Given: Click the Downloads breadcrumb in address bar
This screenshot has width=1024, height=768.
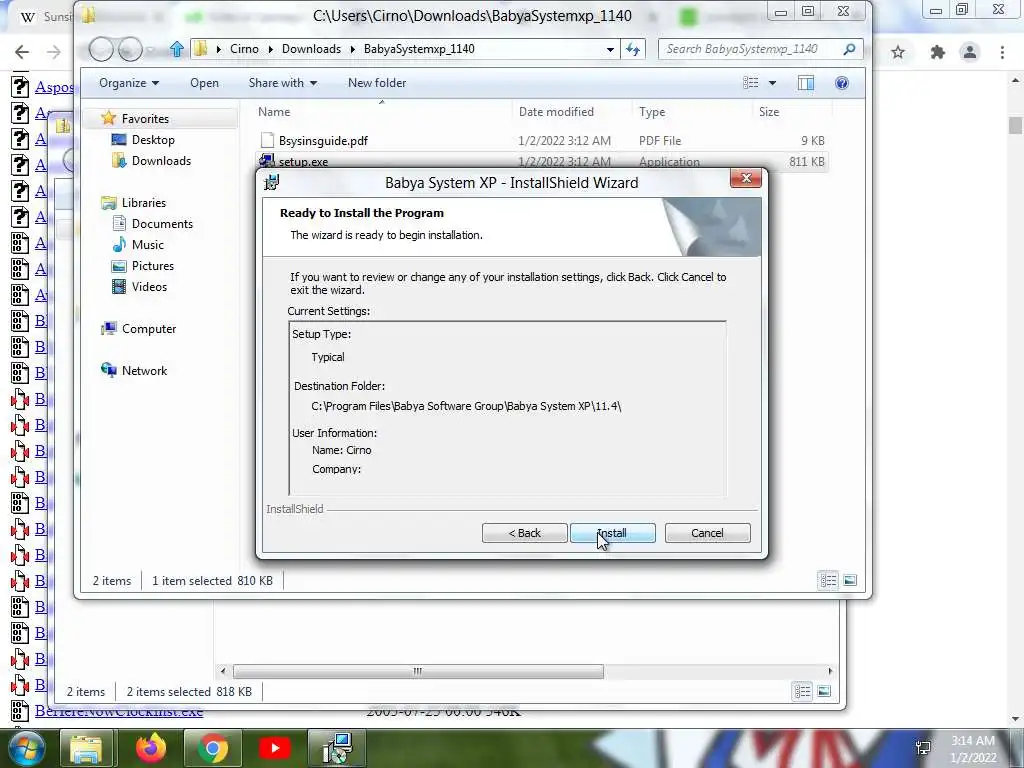Looking at the screenshot, I should coord(312,49).
